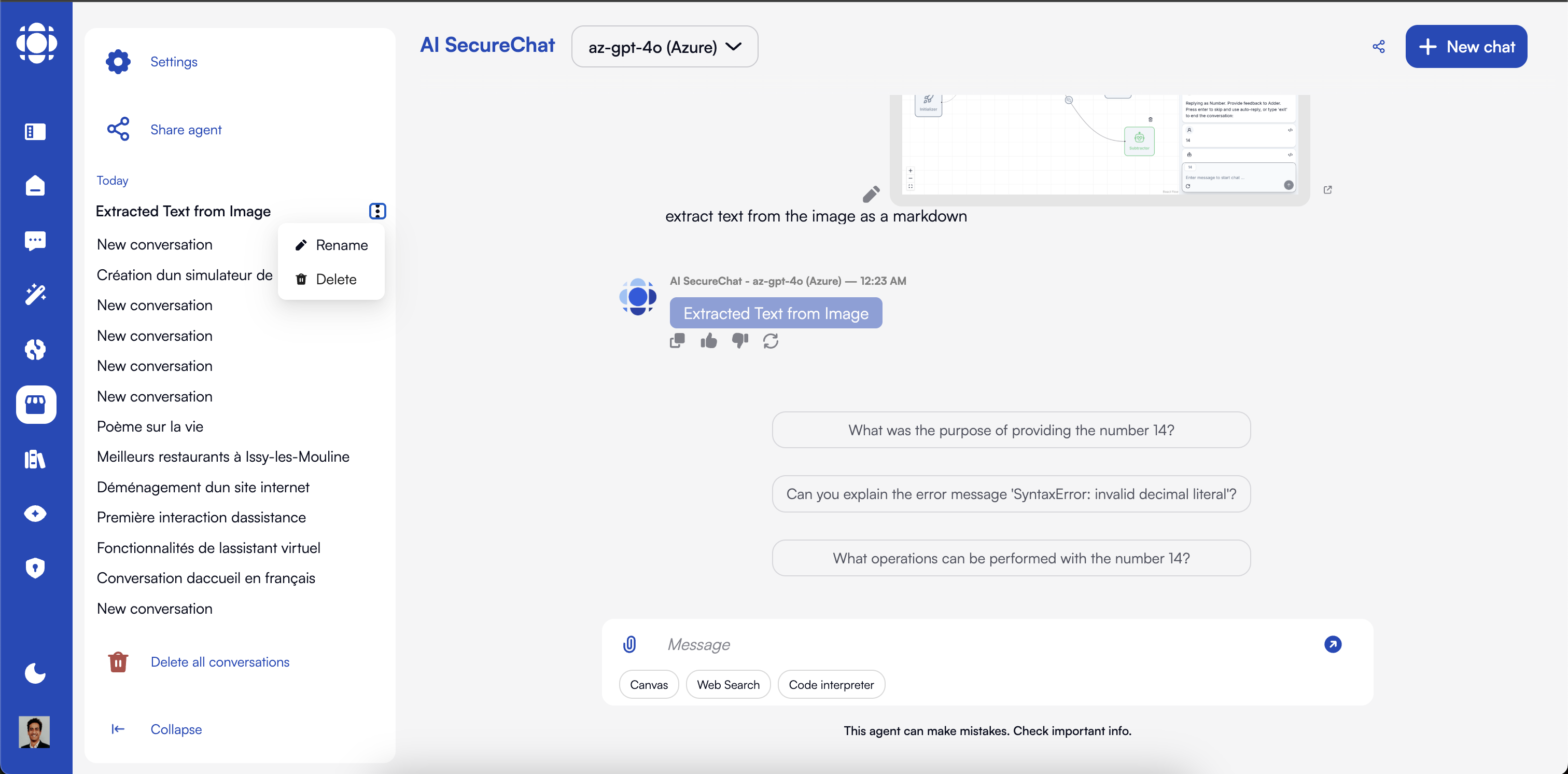Viewport: 1568px width, 774px height.
Task: Click the share icon beside New chat
Action: [x=1378, y=47]
